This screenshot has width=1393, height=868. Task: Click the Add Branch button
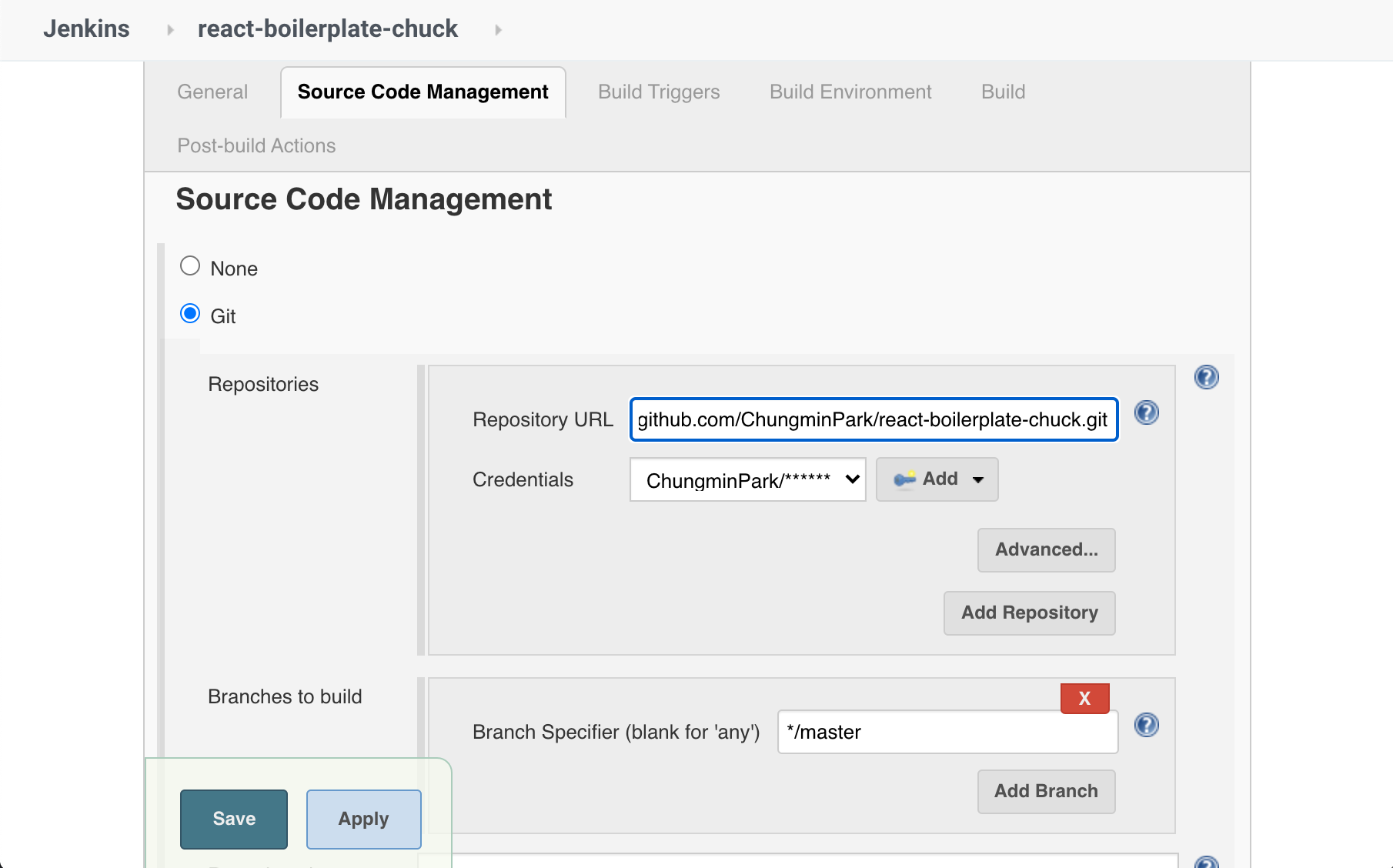pyautogui.click(x=1046, y=791)
